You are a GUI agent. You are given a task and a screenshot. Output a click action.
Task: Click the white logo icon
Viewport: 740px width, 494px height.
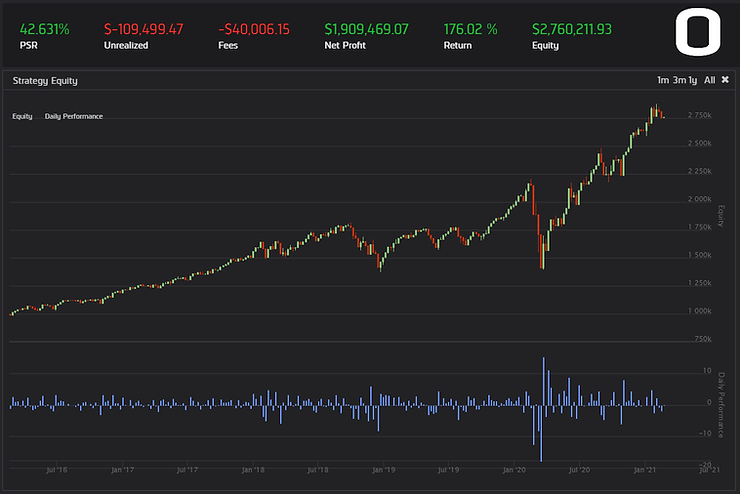[x=698, y=32]
